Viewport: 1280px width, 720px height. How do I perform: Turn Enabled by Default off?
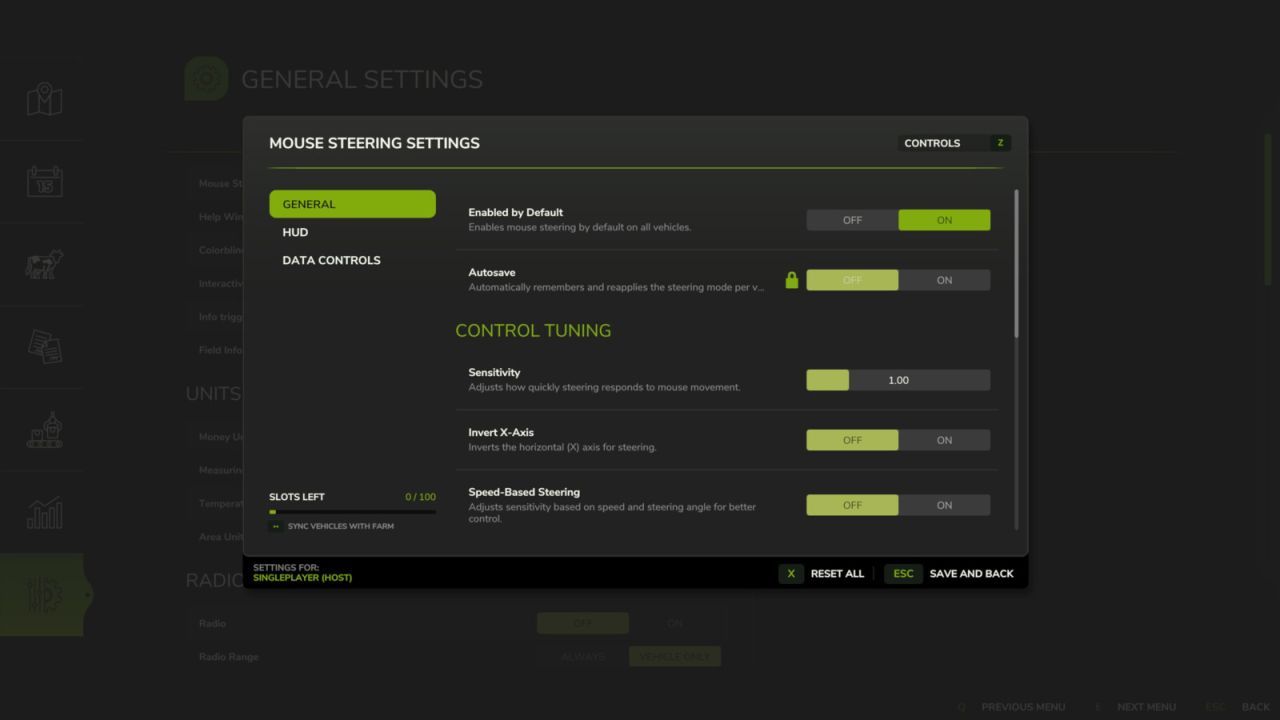852,220
